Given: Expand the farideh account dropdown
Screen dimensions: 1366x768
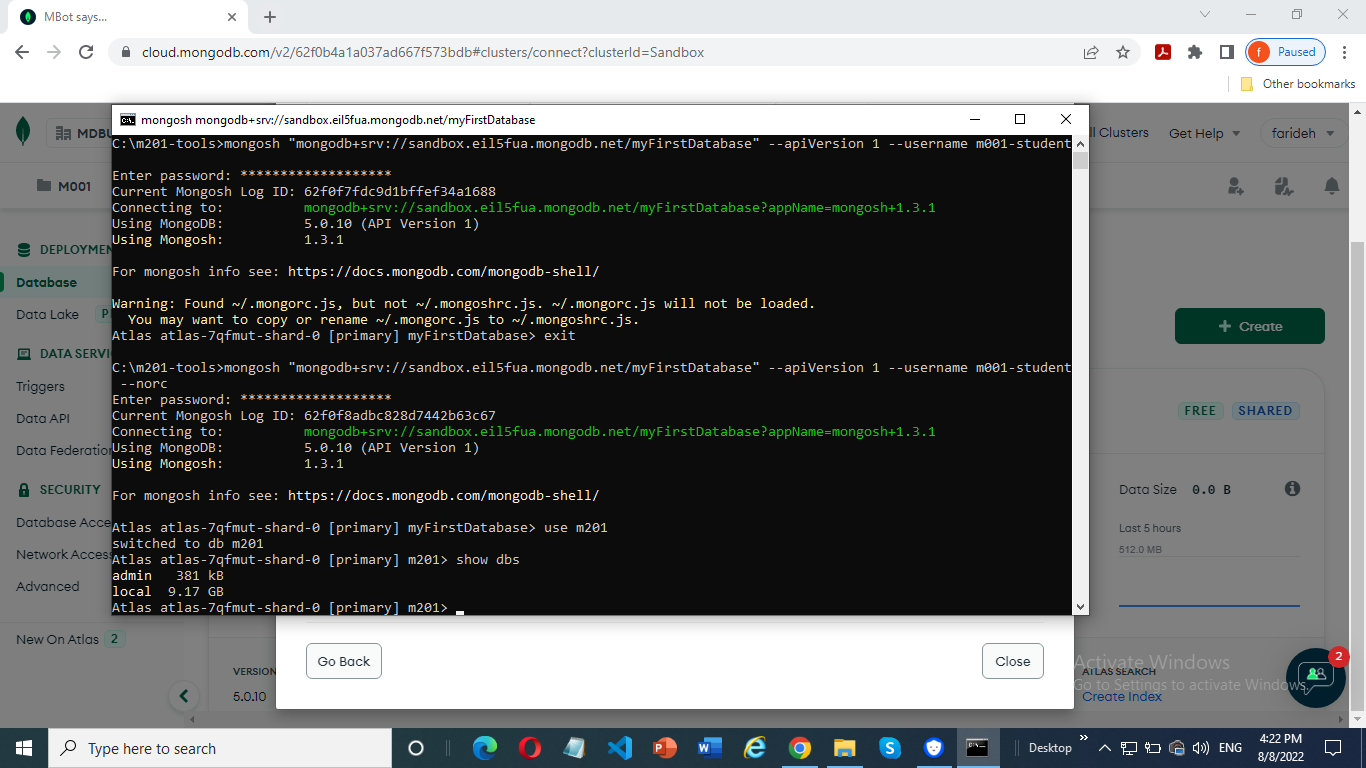Looking at the screenshot, I should (x=1301, y=133).
